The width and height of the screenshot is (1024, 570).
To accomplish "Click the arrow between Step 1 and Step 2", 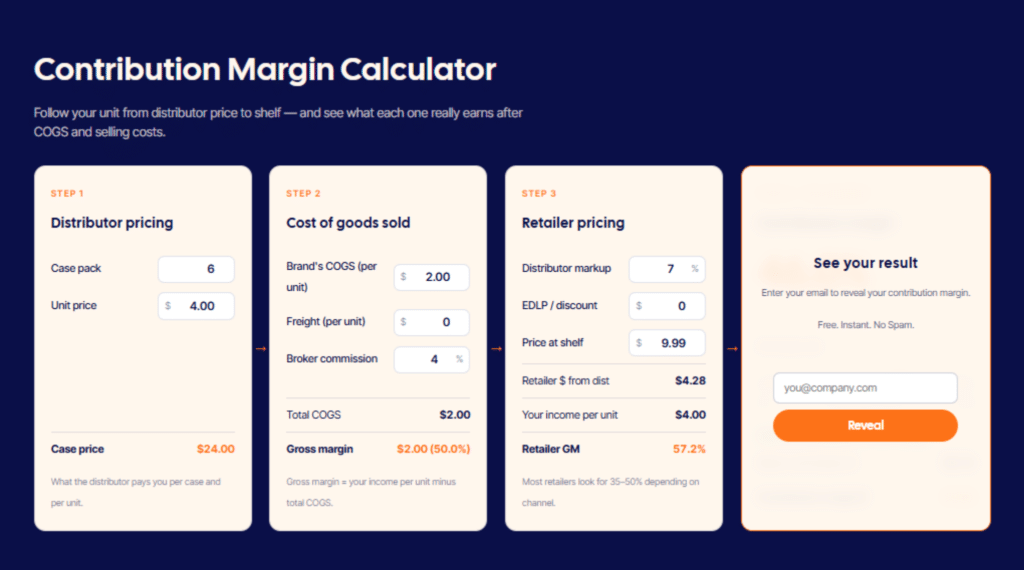I will point(261,349).
